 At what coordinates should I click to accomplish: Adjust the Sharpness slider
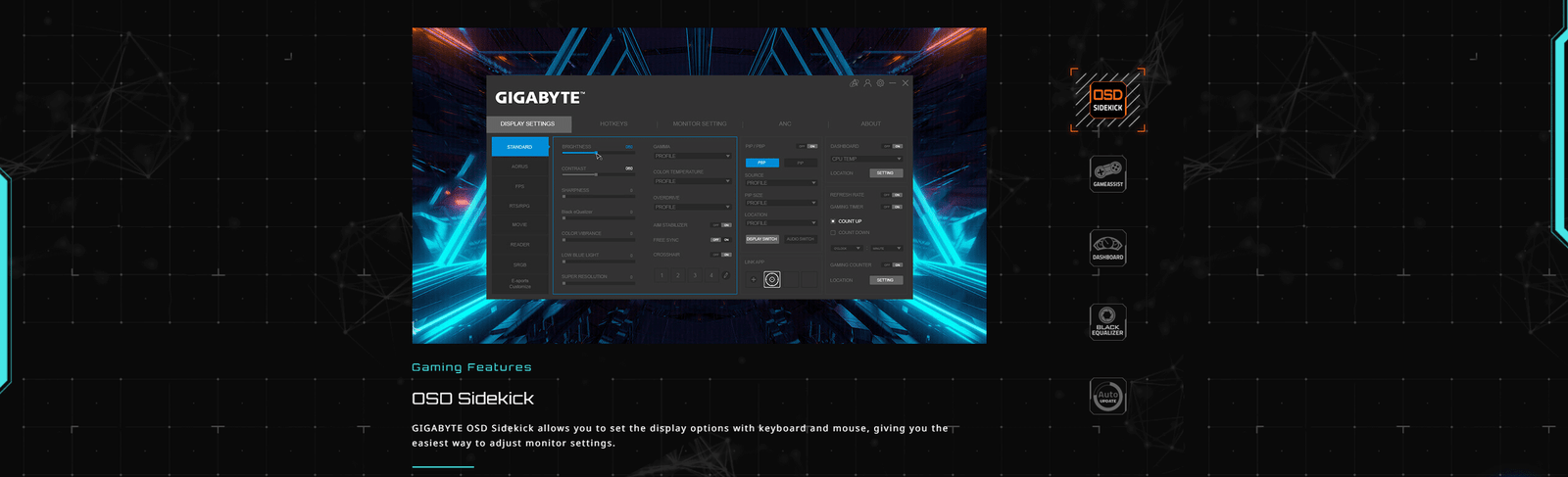598,196
